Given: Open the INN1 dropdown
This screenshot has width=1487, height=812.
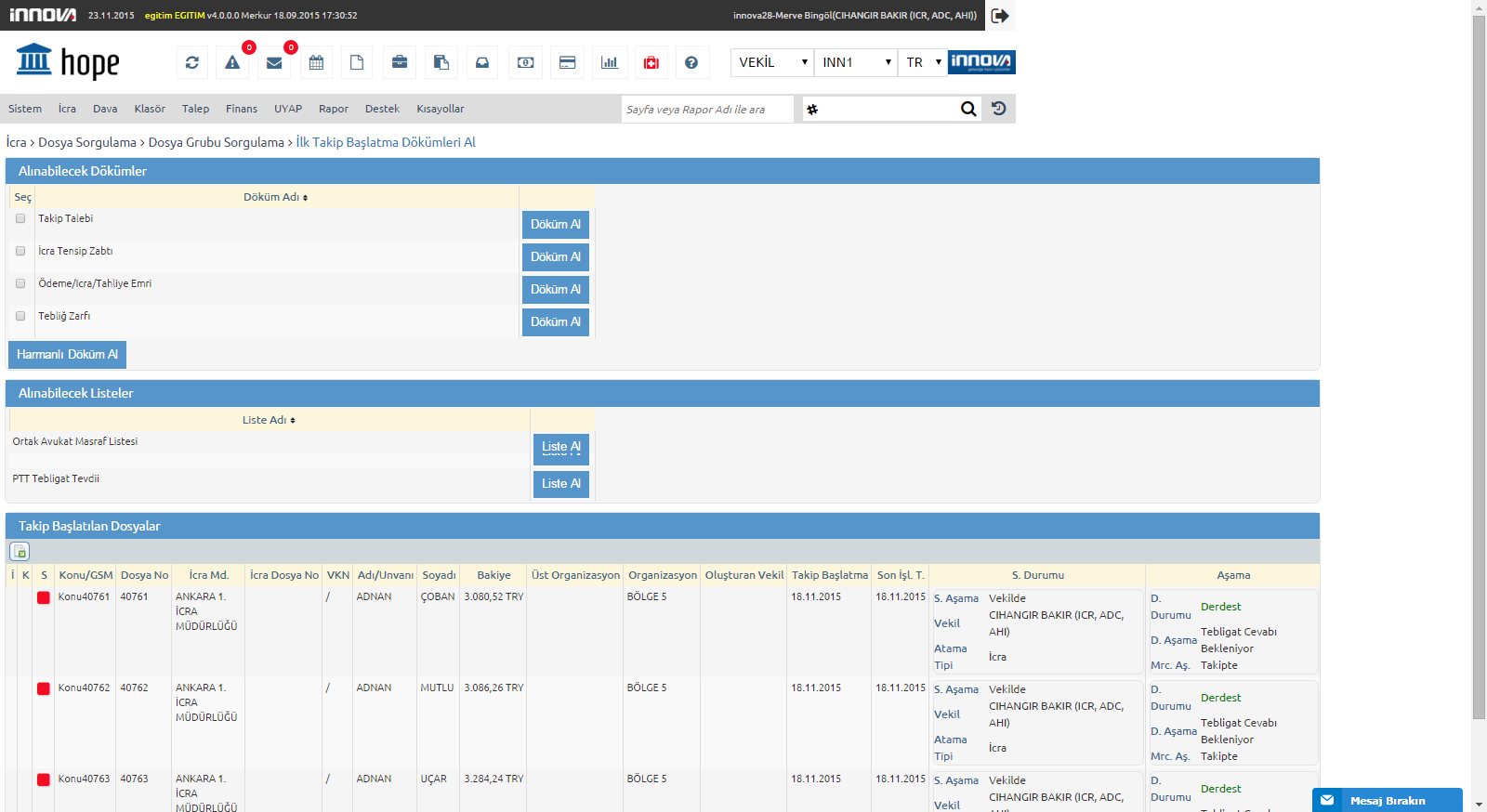Looking at the screenshot, I should 856,62.
